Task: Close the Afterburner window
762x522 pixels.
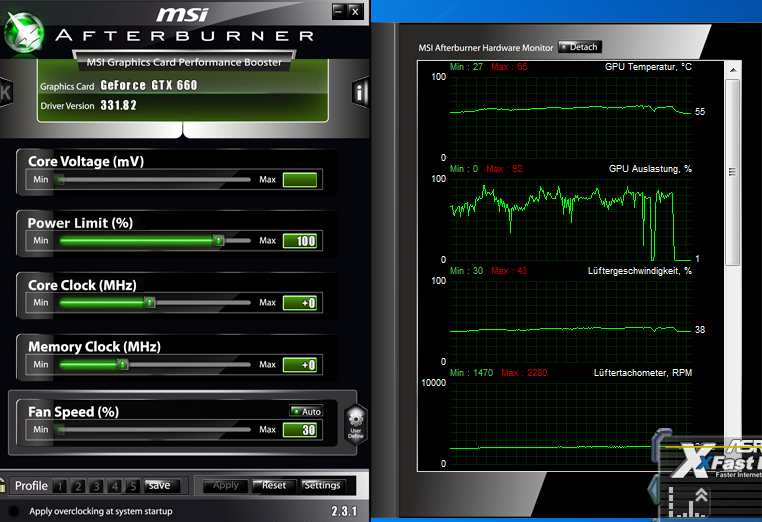Action: [x=355, y=11]
